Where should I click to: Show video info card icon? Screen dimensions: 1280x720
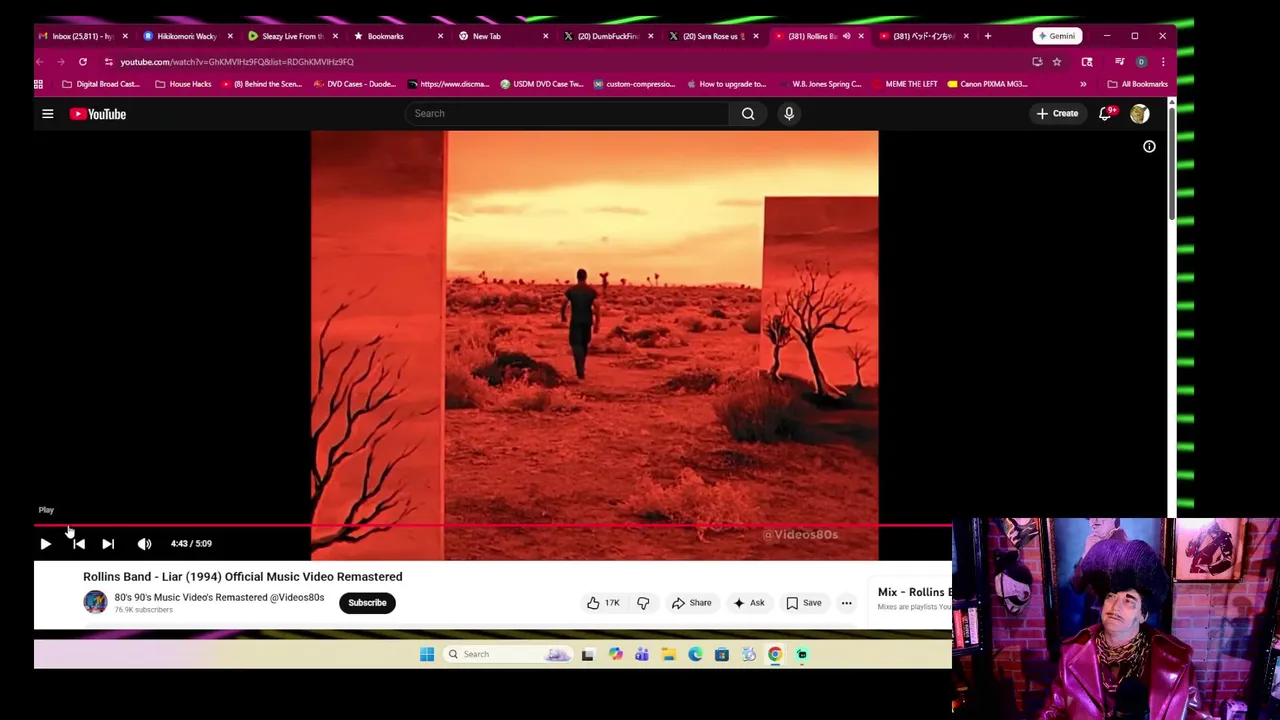(x=1149, y=147)
